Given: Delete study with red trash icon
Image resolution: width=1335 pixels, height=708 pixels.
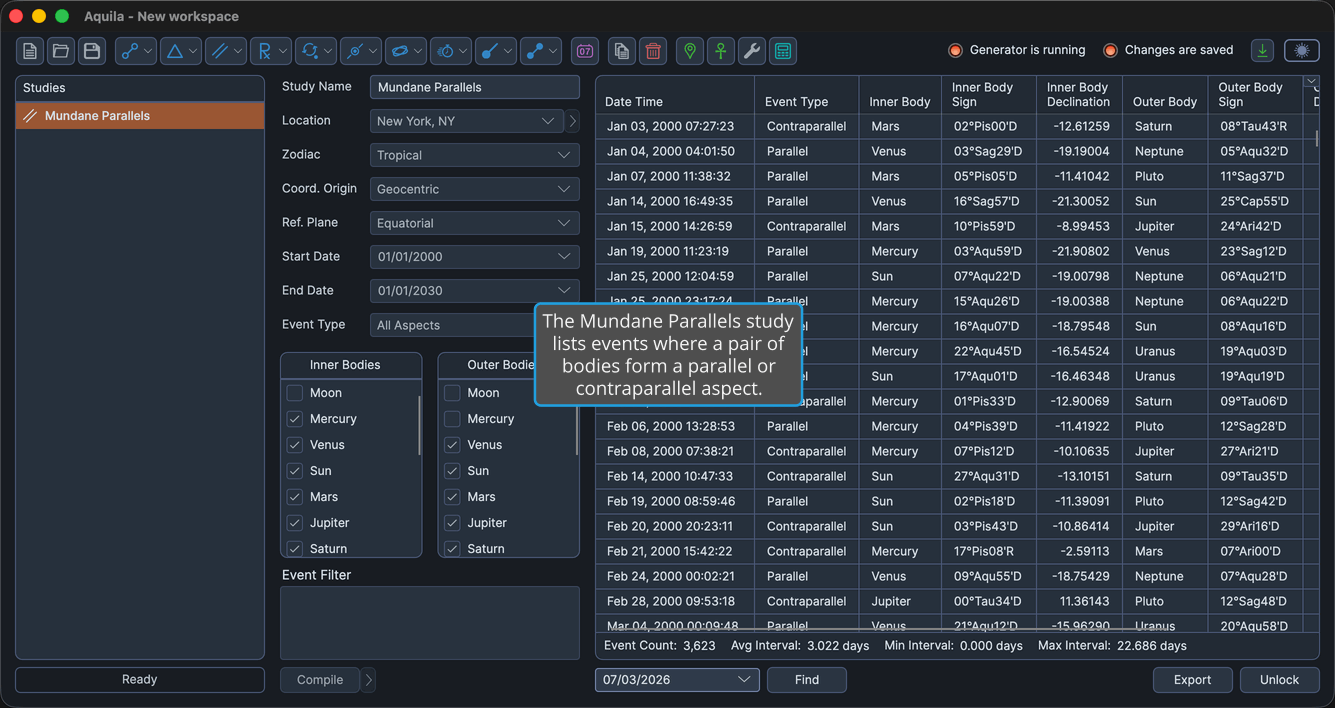Looking at the screenshot, I should click(653, 51).
